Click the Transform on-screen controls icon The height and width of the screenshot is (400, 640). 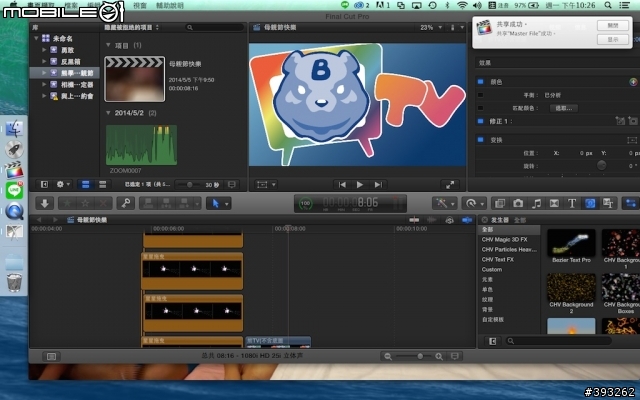[x=632, y=140]
